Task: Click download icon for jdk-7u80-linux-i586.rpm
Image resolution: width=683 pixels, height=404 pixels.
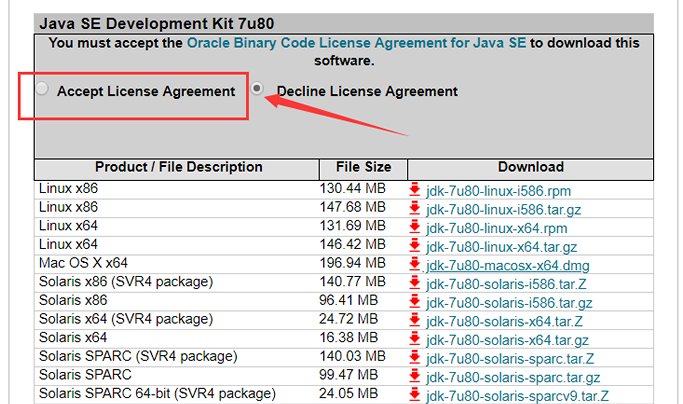Action: tap(415, 190)
